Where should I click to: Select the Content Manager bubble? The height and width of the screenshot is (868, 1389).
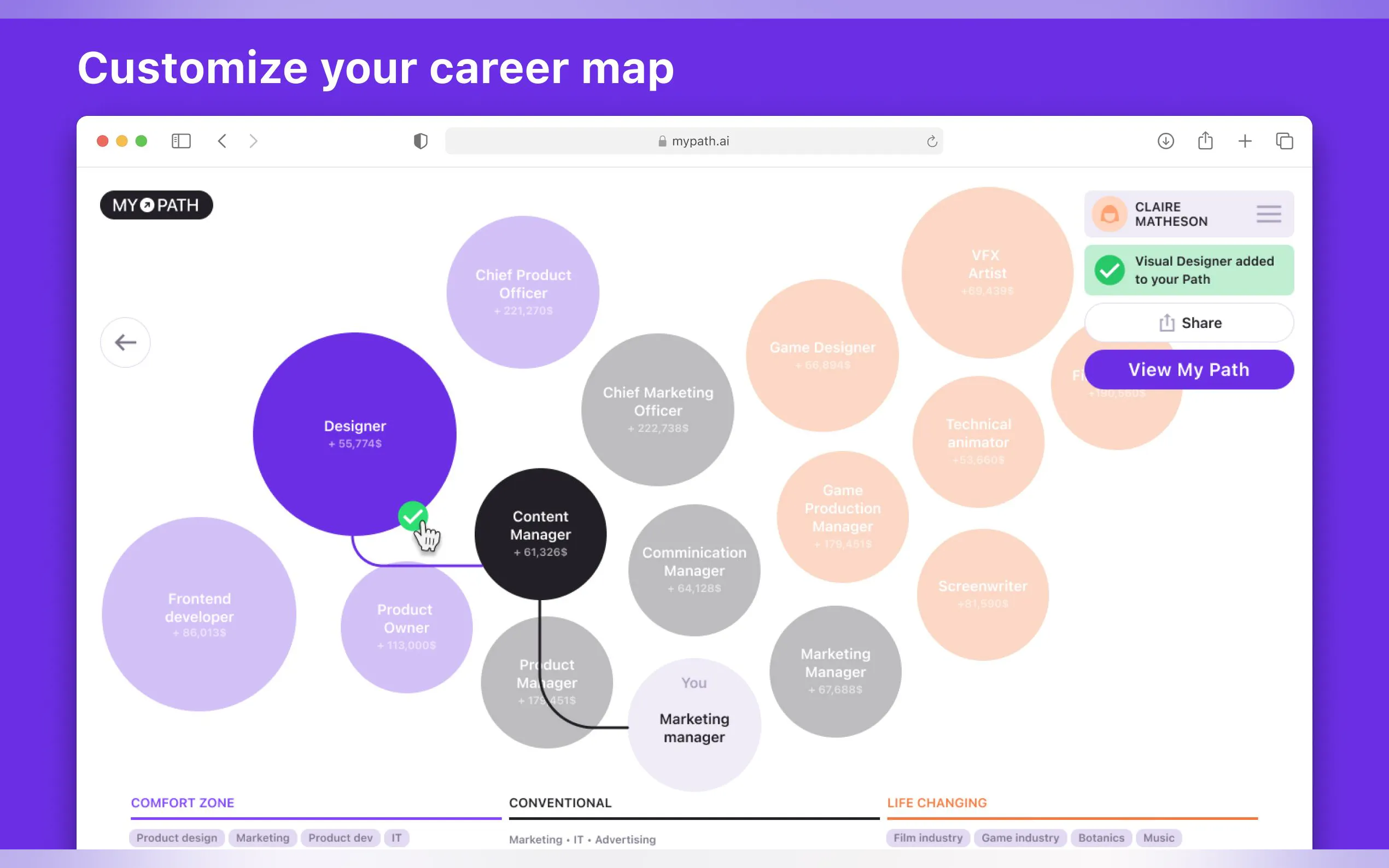[540, 533]
